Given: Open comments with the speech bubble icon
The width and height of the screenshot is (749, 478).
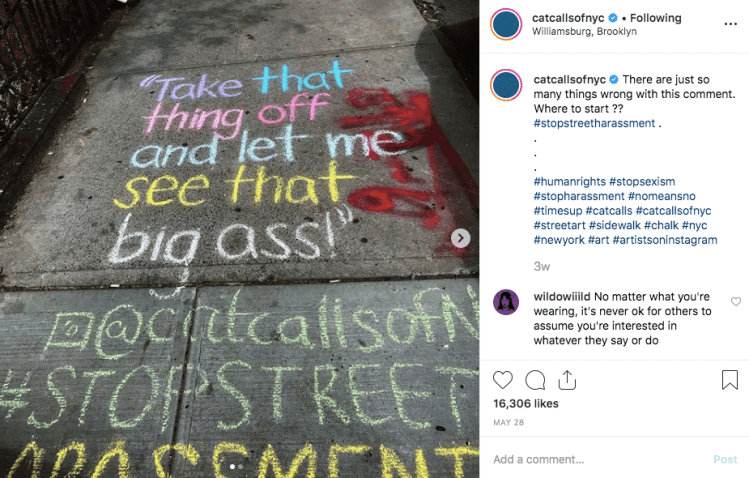Looking at the screenshot, I should (x=535, y=380).
